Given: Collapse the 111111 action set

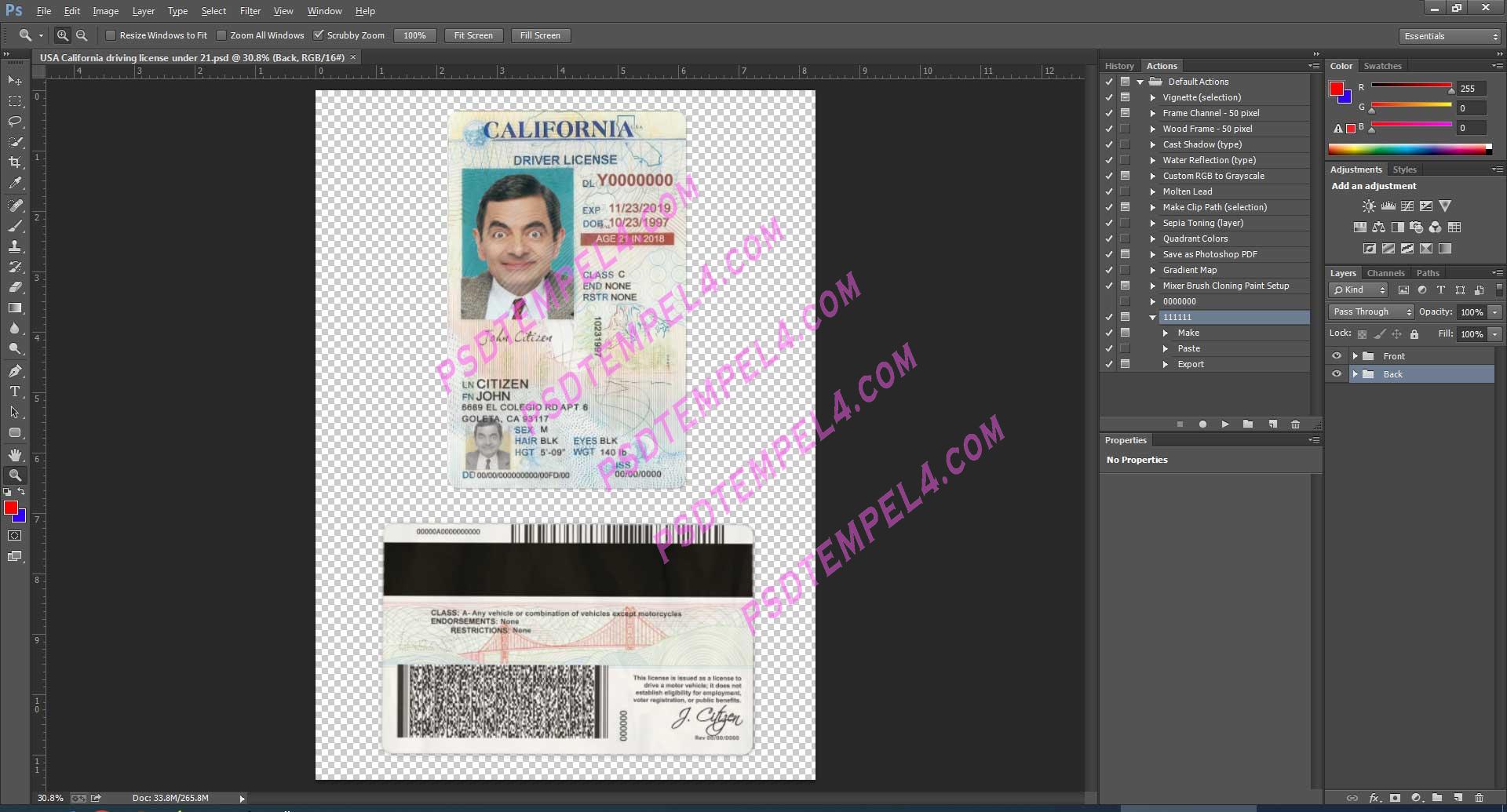Looking at the screenshot, I should pos(1152,317).
